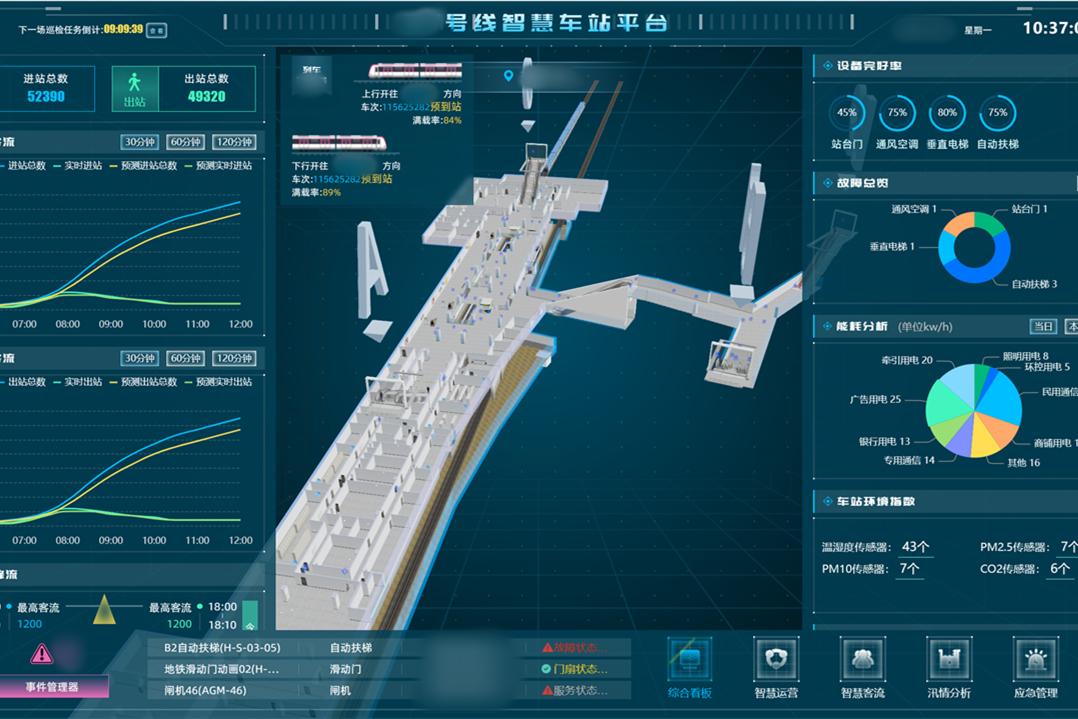This screenshot has width=1078, height=719.
Task: Open the 应急管理 module icon
Action: point(1035,661)
